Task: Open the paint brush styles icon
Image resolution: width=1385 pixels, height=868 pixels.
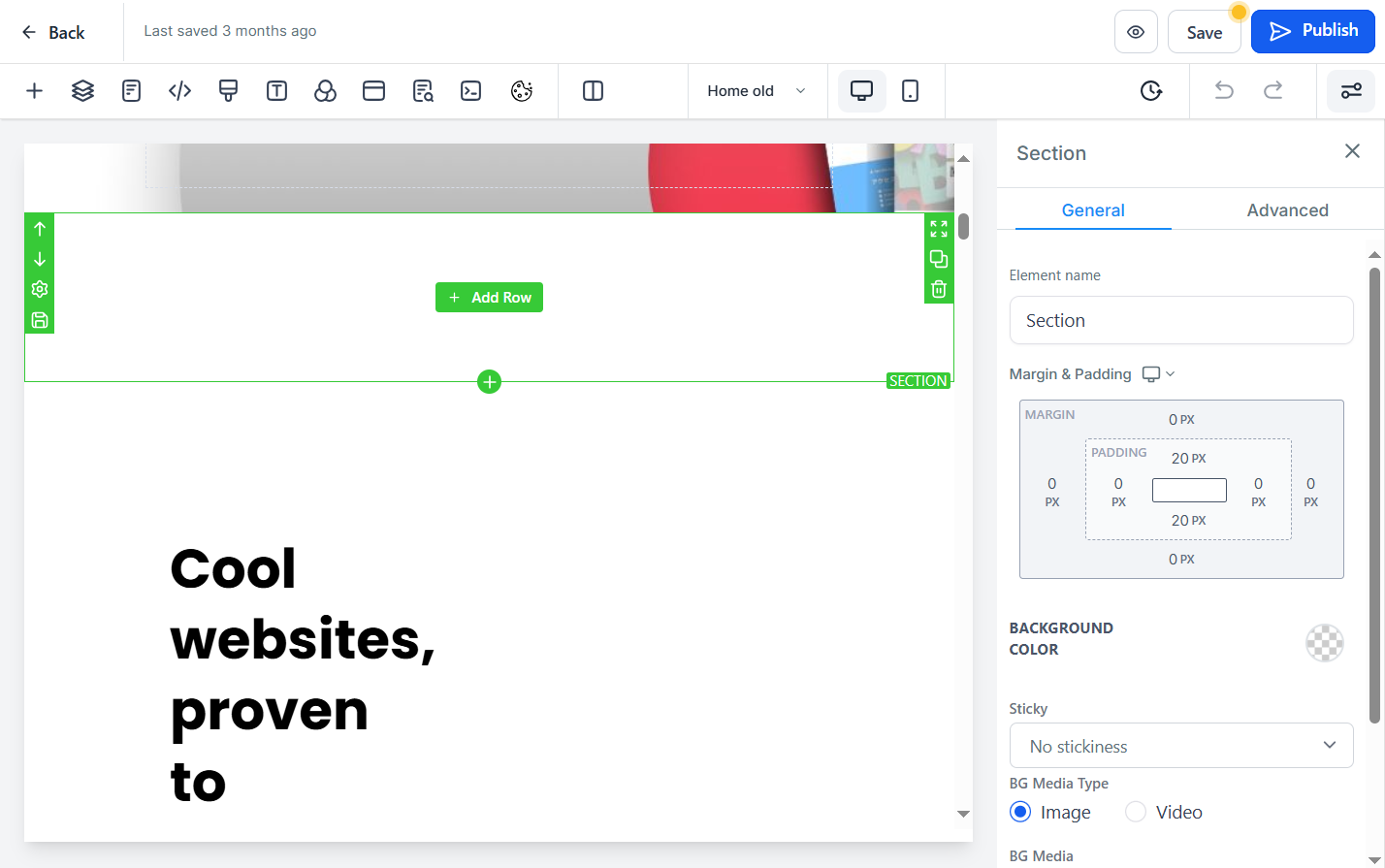Action: click(x=228, y=91)
